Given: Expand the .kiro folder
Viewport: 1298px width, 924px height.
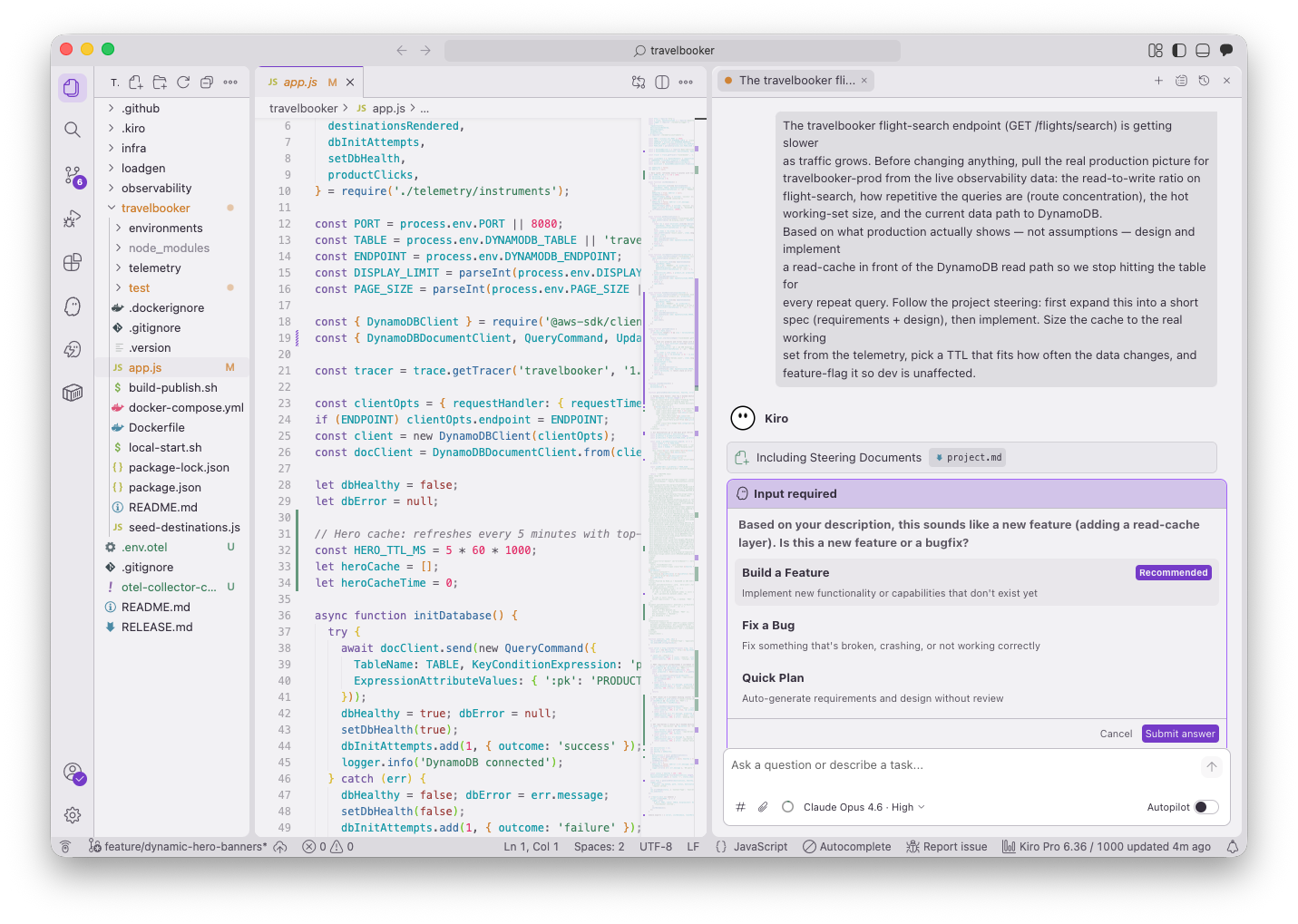Looking at the screenshot, I should point(172,128).
